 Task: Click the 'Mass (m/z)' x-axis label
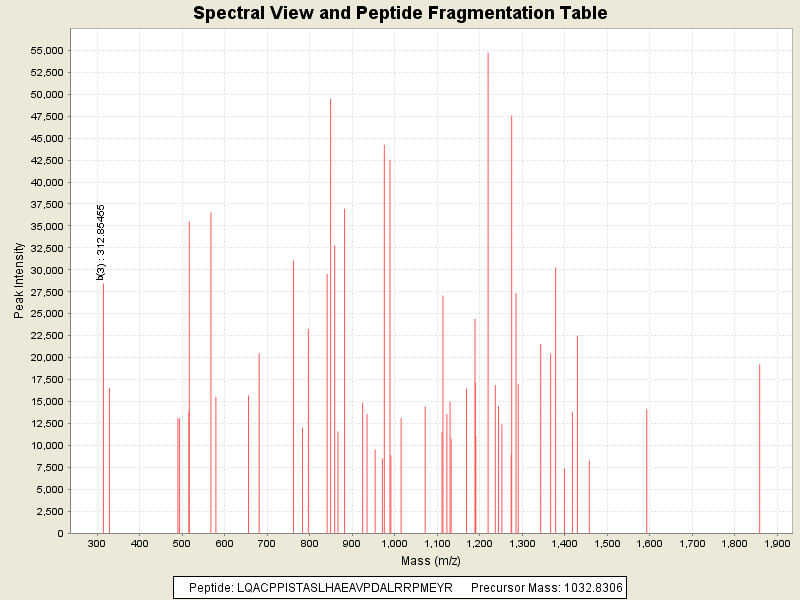click(430, 561)
